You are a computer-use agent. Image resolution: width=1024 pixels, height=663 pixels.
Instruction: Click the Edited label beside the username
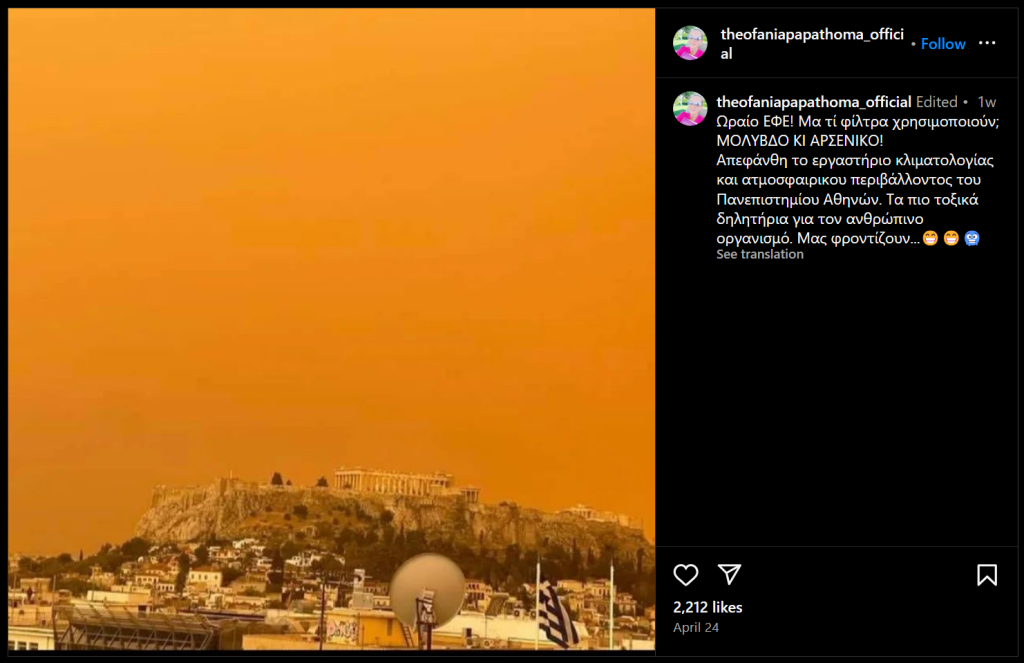click(936, 102)
